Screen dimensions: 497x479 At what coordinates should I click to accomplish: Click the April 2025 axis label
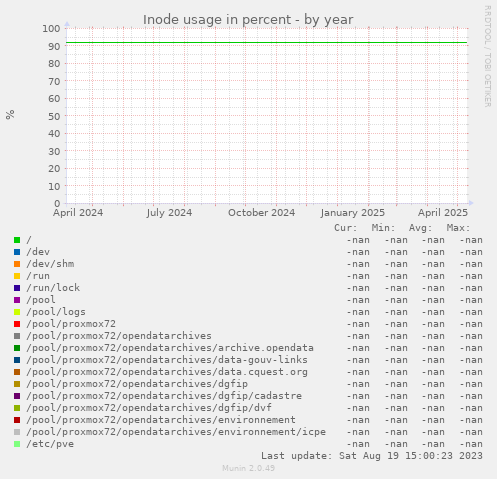[x=443, y=213]
